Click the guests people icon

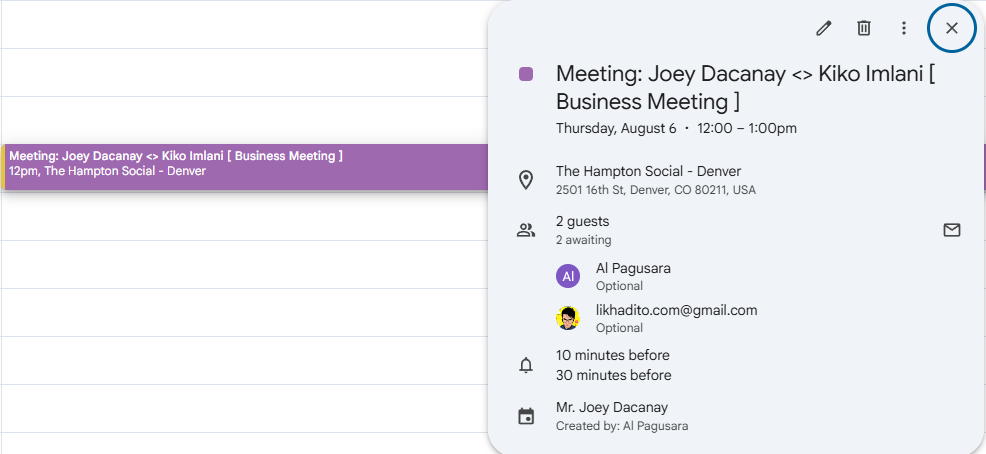pyautogui.click(x=526, y=231)
